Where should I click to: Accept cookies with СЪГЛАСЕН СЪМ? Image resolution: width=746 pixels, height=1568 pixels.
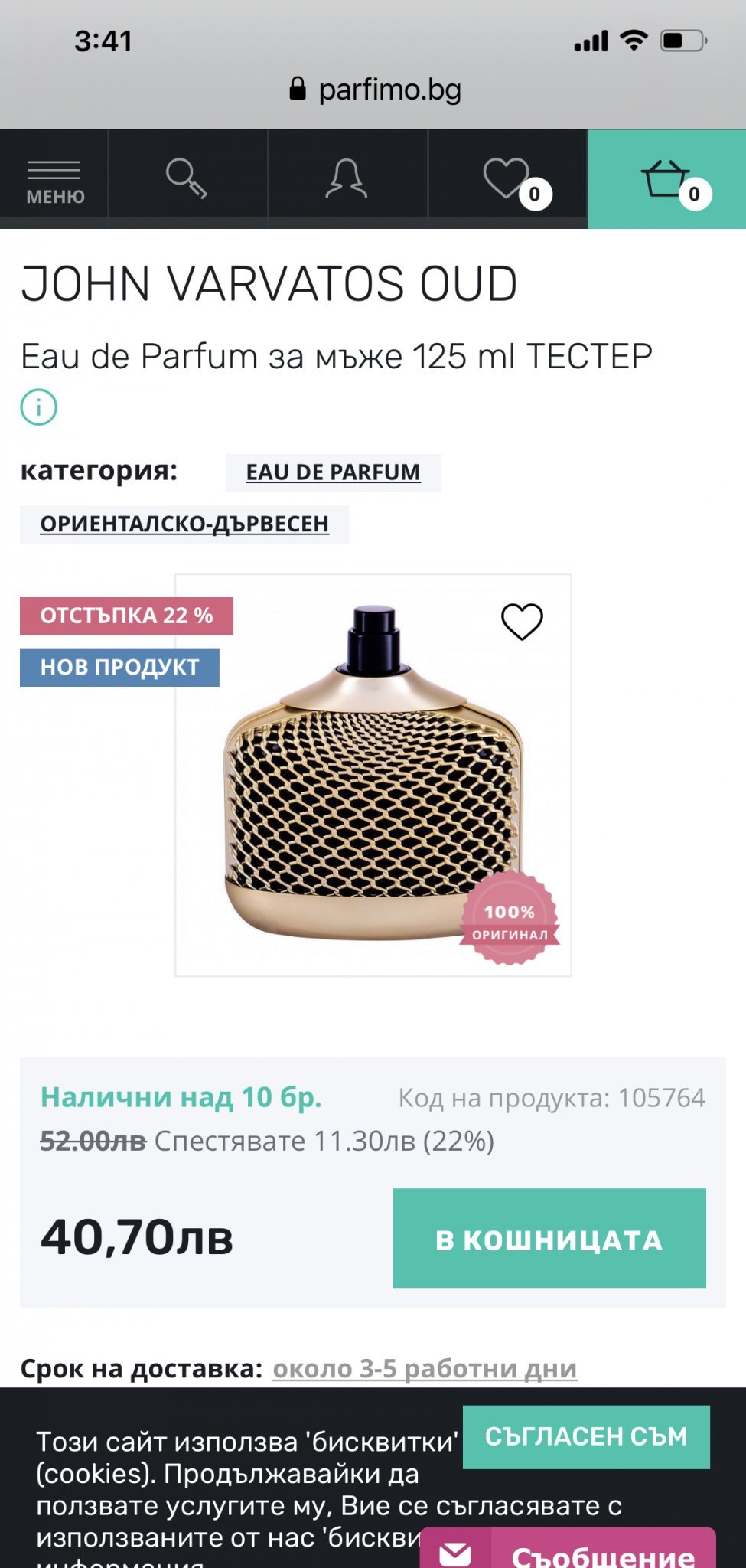coord(586,1436)
